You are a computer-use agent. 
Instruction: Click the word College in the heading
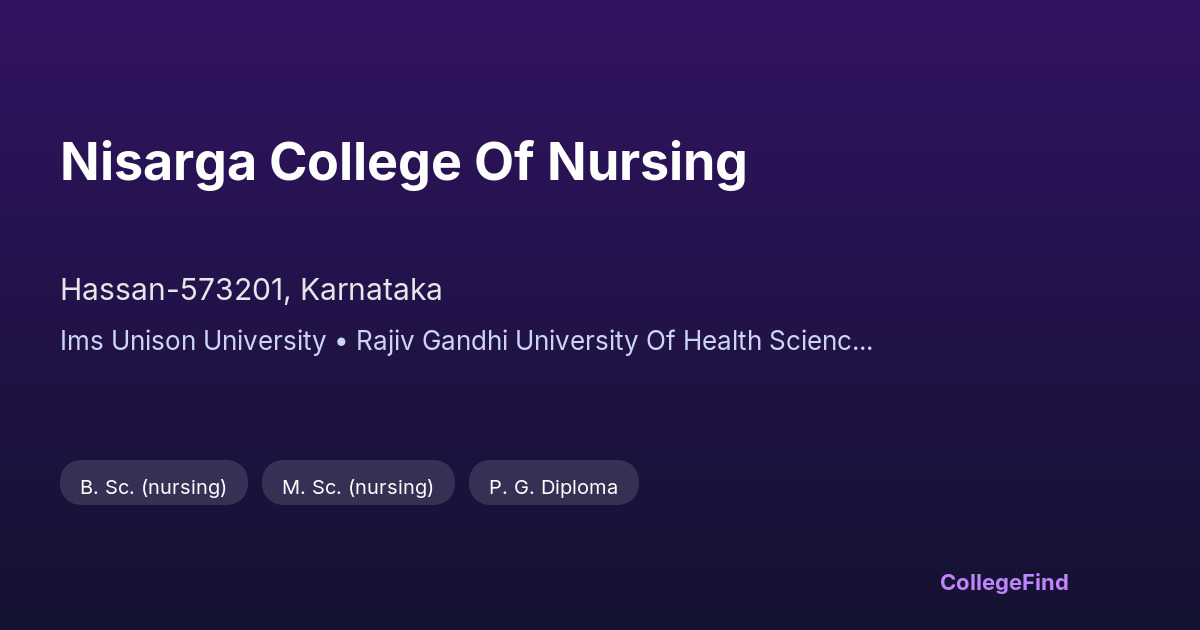[x=365, y=161]
